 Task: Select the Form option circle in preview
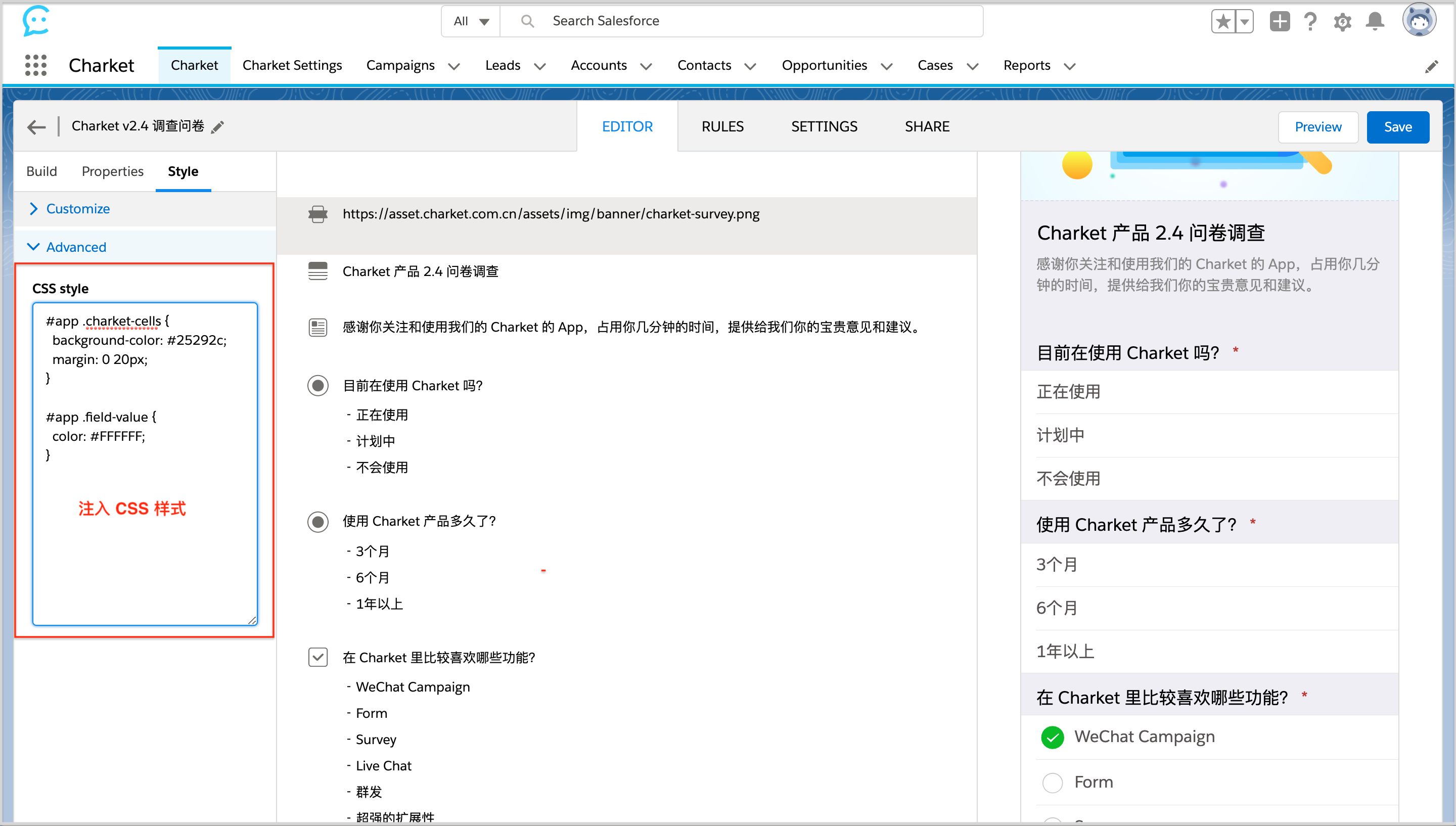click(1052, 783)
